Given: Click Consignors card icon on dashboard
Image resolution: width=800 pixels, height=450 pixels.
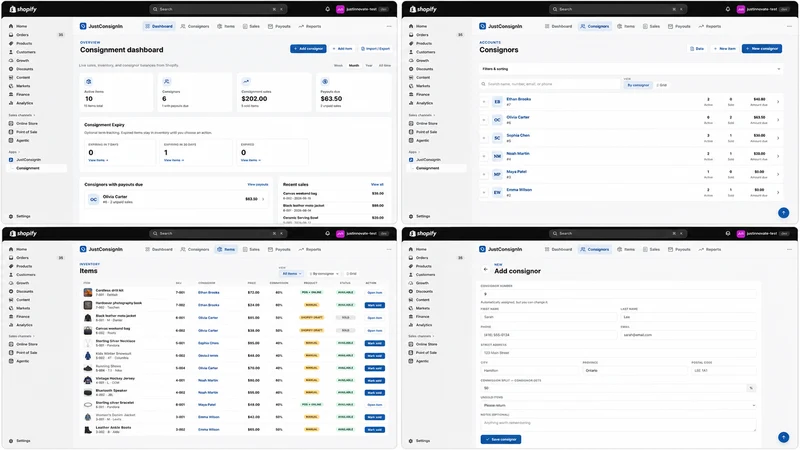Looking at the screenshot, I should [167, 82].
